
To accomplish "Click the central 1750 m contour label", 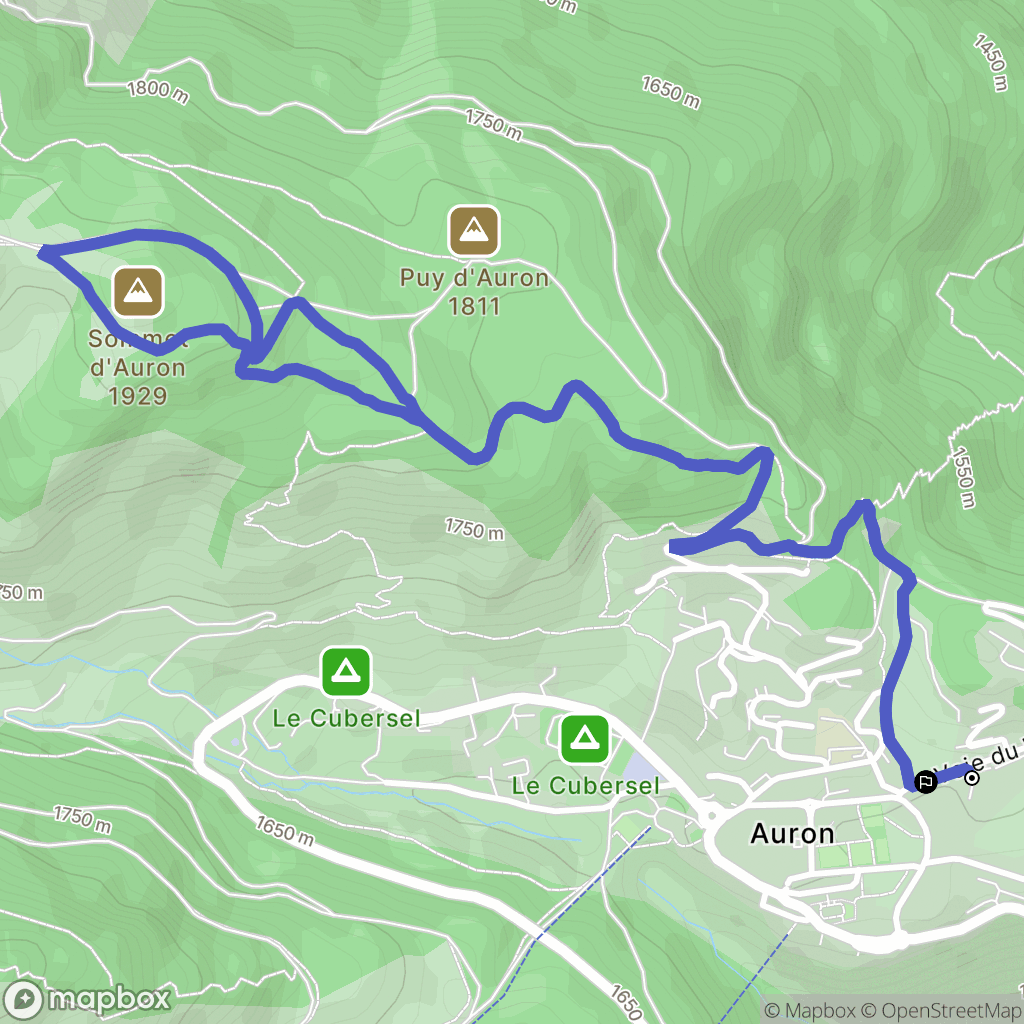I will (x=475, y=529).
